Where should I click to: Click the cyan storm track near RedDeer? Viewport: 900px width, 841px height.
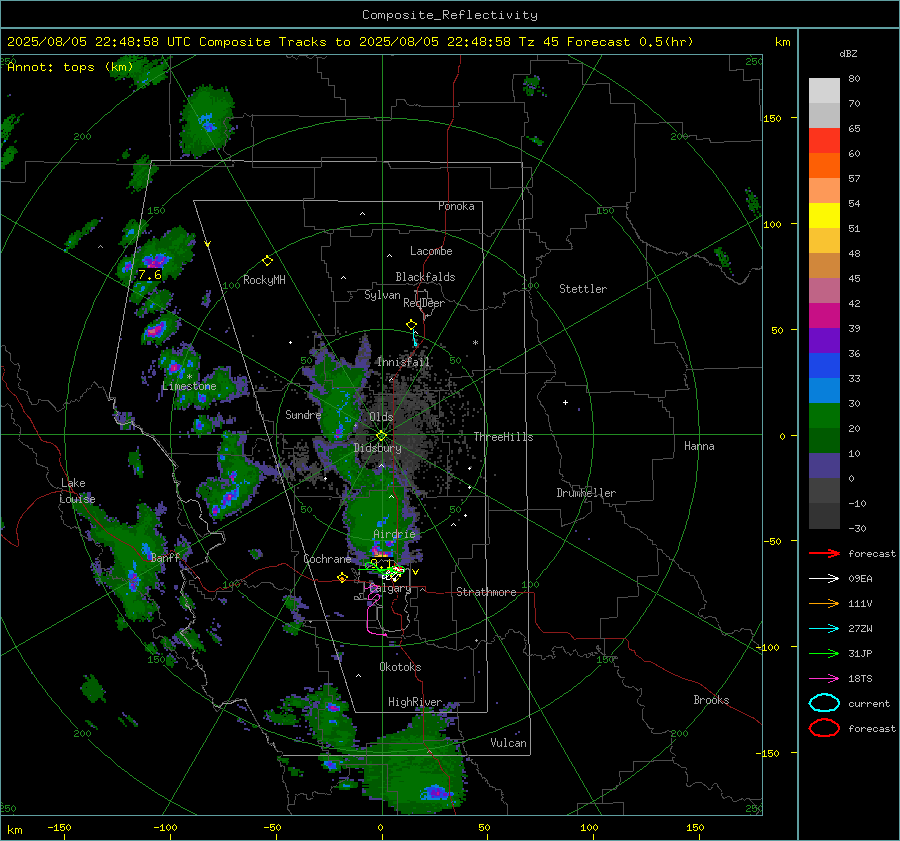(414, 338)
